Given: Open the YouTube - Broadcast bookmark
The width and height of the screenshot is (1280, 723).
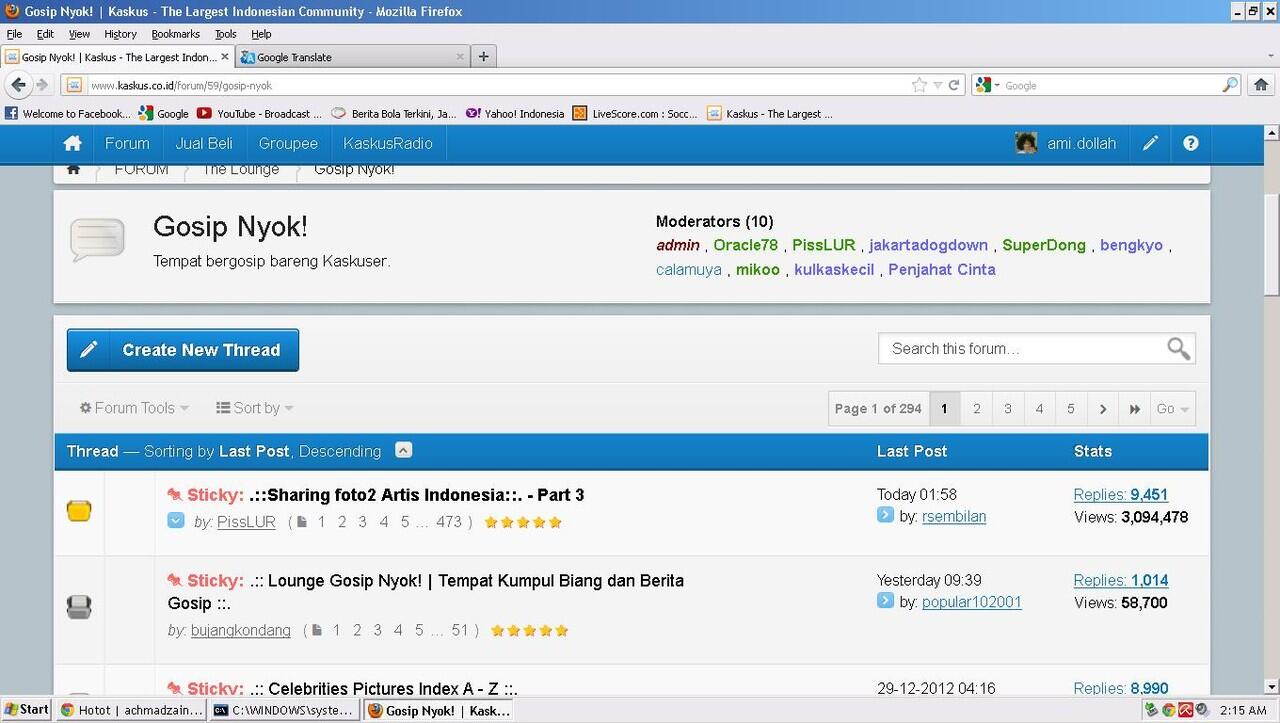Looking at the screenshot, I should click(x=260, y=114).
